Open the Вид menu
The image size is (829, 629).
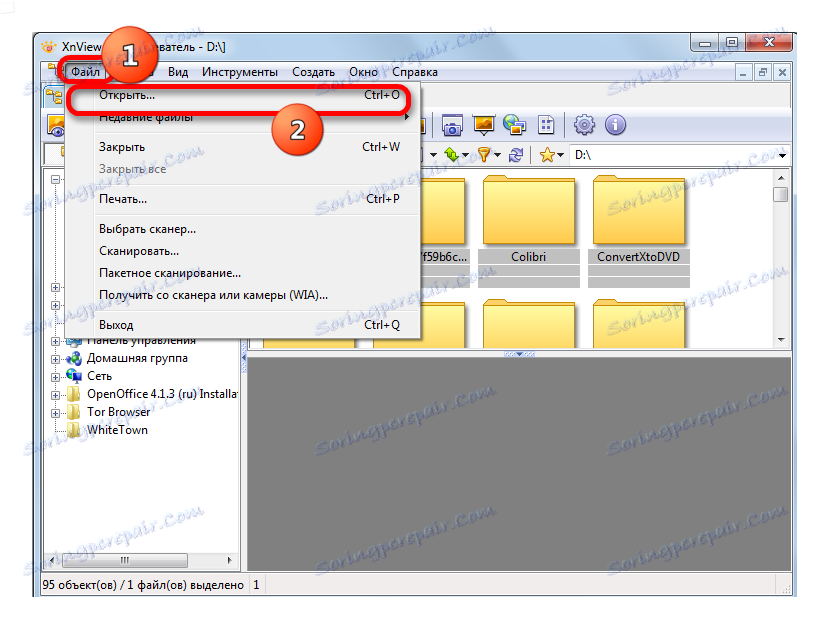click(x=178, y=72)
